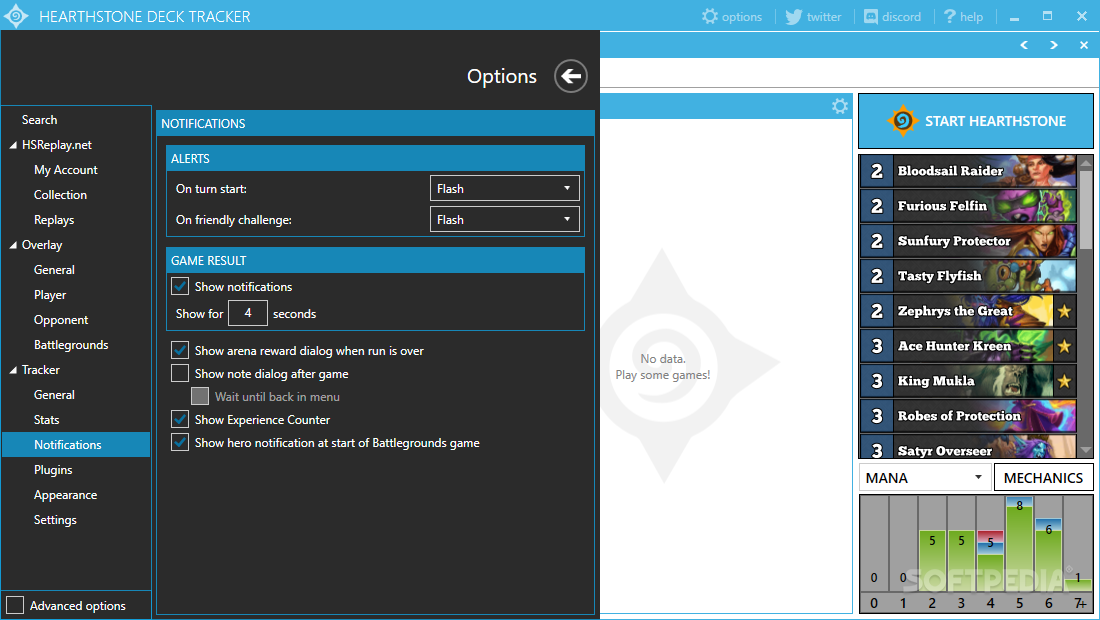Click deck list scrollbar thumb
Viewport: 1100px width, 620px height.
coord(1085,209)
